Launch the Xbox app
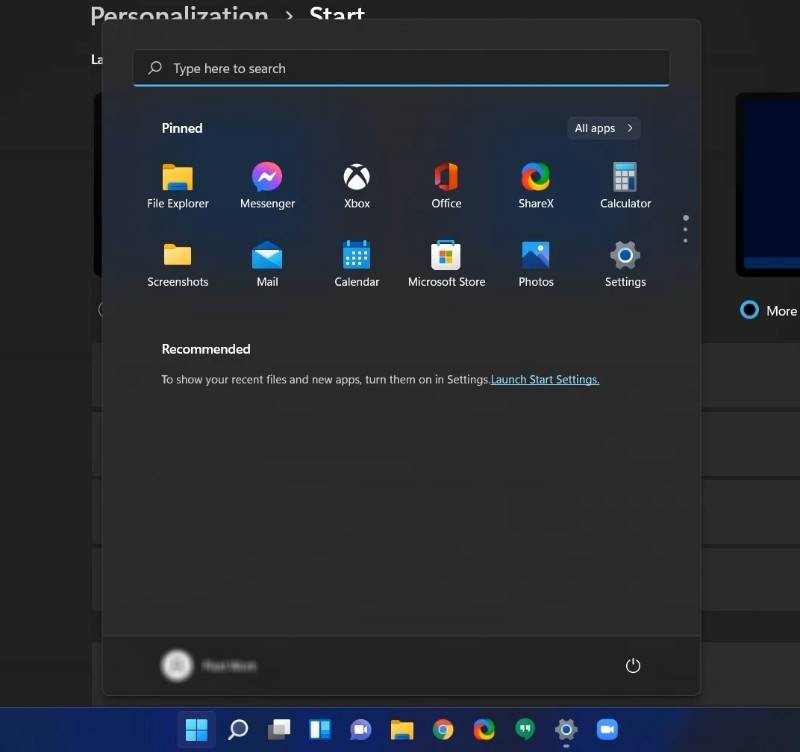 pyautogui.click(x=356, y=178)
